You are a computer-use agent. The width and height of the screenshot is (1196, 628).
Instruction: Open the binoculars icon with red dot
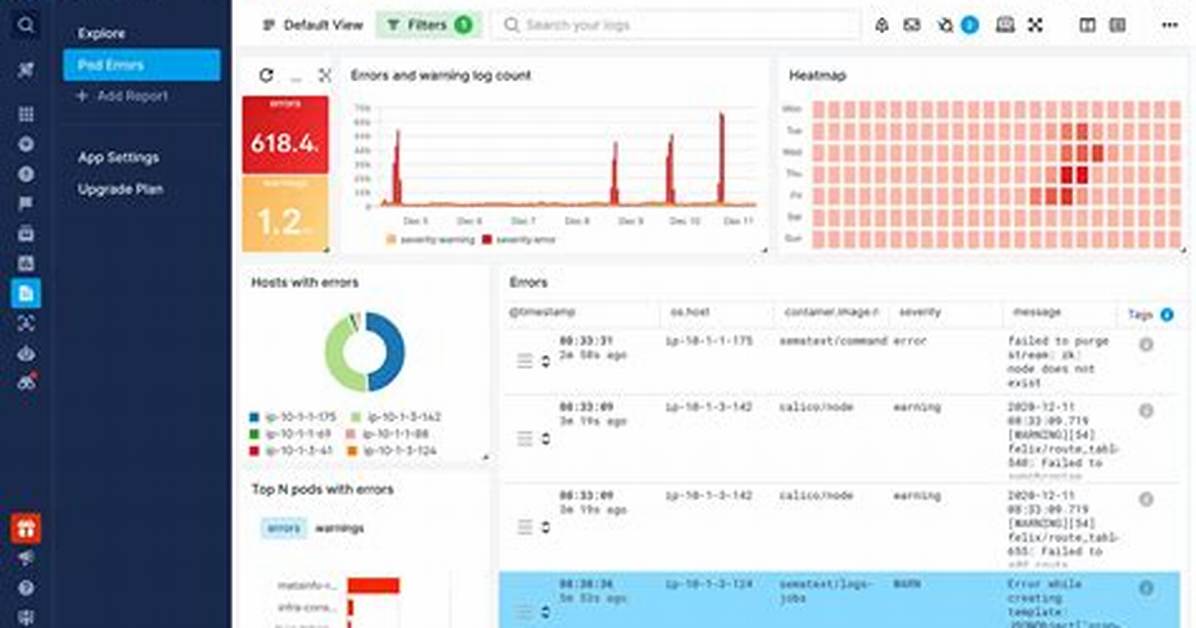(x=27, y=382)
